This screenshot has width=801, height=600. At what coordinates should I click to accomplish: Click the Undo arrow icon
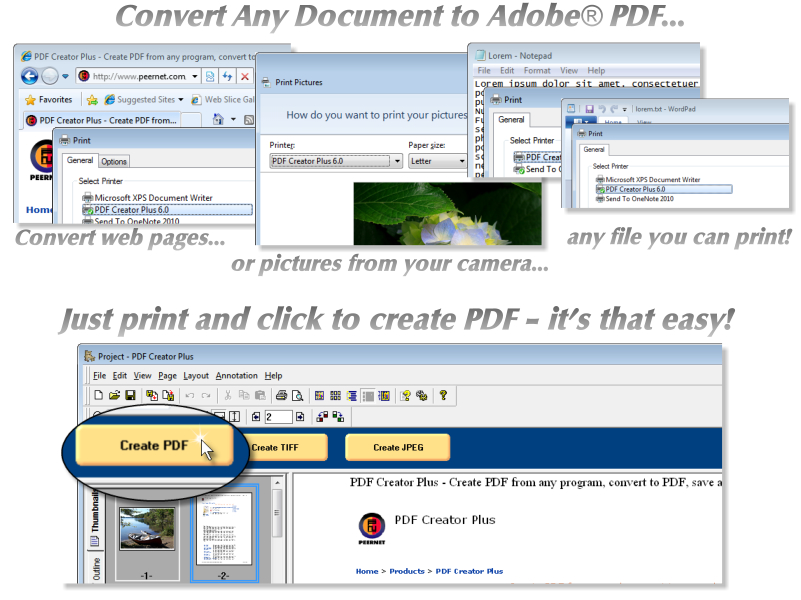[x=190, y=395]
